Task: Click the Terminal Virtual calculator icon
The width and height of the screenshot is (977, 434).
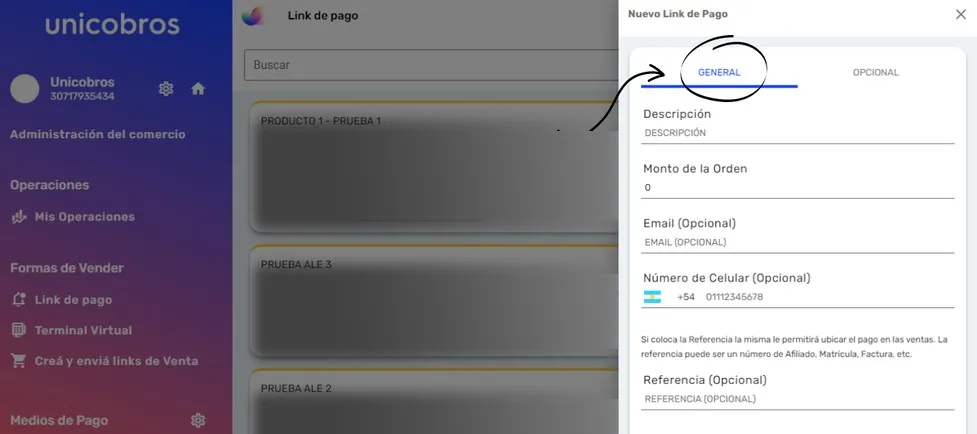Action: 19,330
